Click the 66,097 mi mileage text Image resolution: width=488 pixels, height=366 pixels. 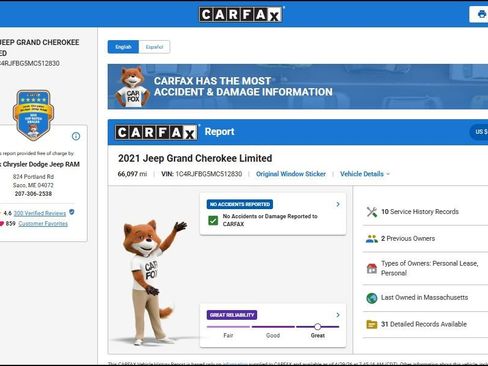(132, 174)
